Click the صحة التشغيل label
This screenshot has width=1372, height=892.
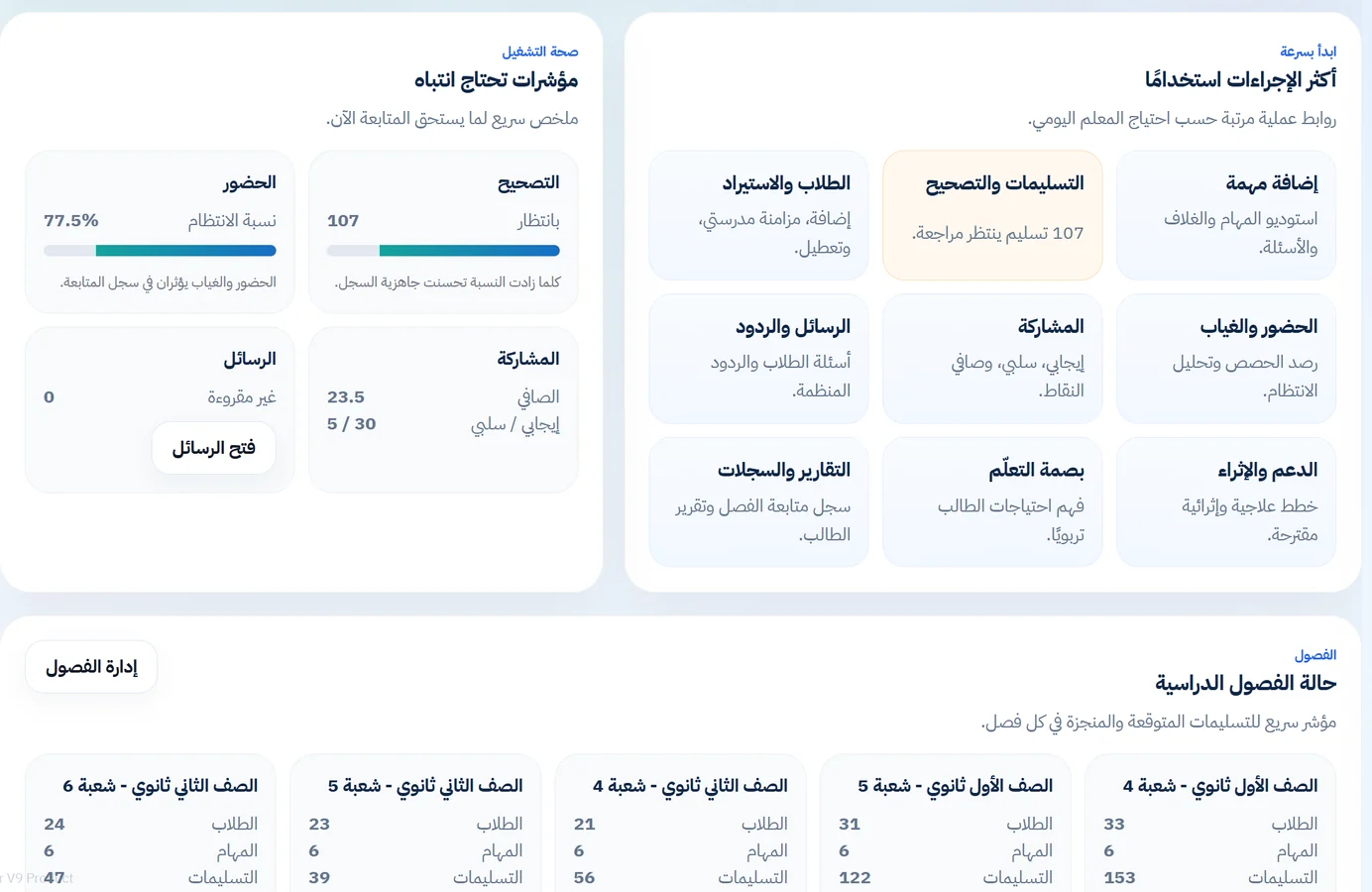tap(540, 52)
